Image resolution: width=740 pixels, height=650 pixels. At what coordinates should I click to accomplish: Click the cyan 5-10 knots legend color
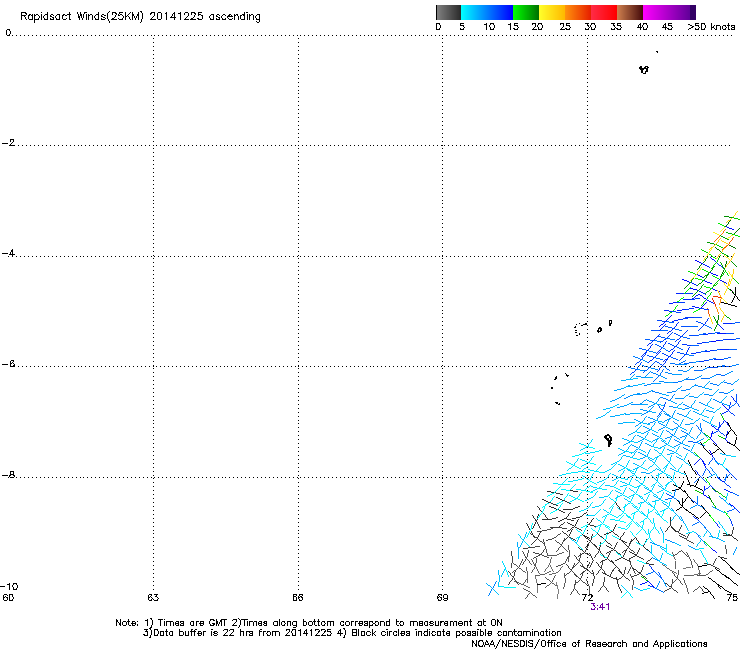[x=474, y=12]
